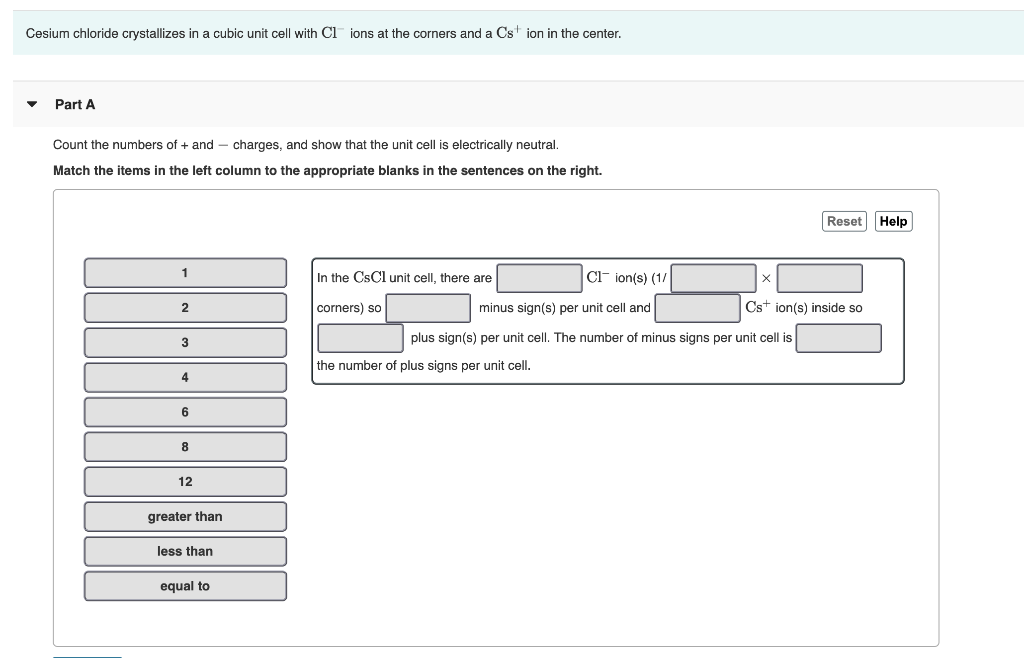Click the blank before 'minus sign(s) per unit cell'
The width and height of the screenshot is (1024, 658).
tap(432, 307)
